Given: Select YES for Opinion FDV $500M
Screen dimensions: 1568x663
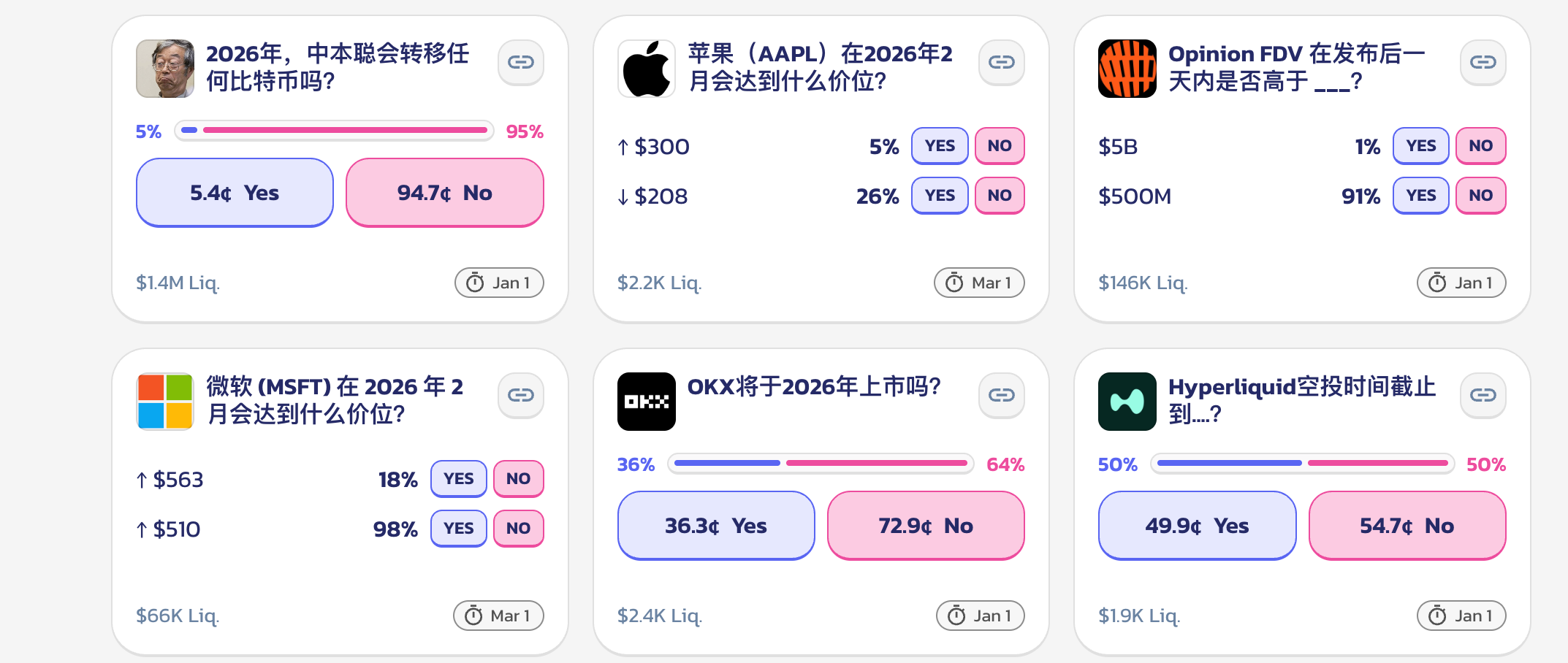Looking at the screenshot, I should tap(1420, 196).
